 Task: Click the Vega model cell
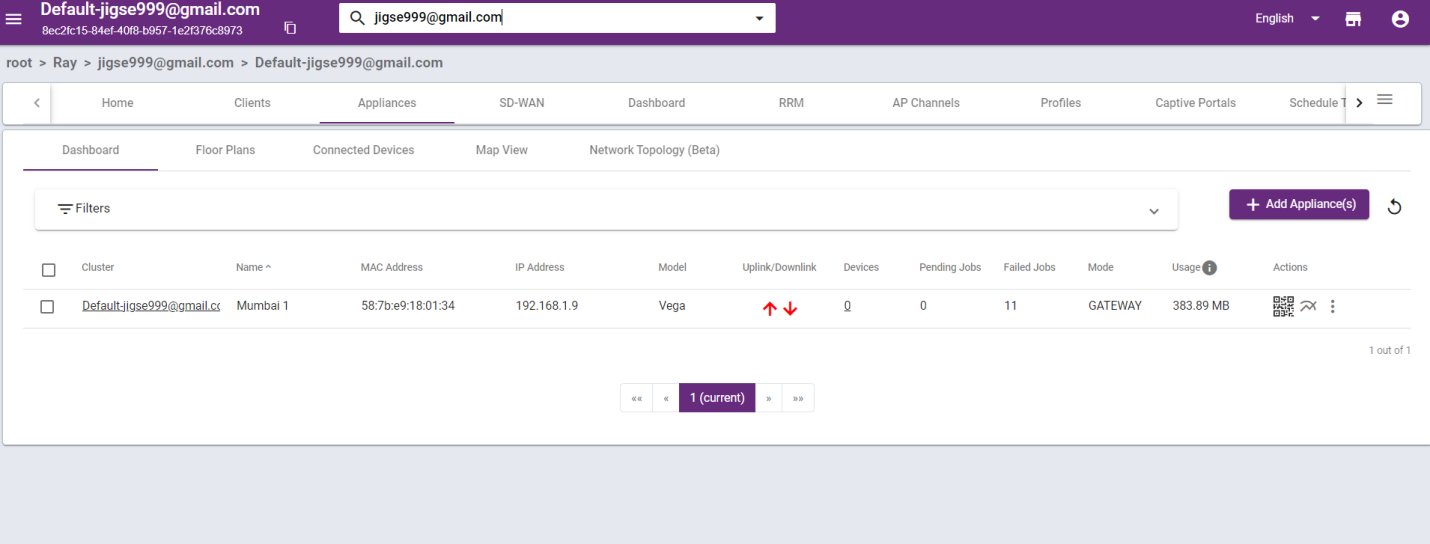coord(671,306)
